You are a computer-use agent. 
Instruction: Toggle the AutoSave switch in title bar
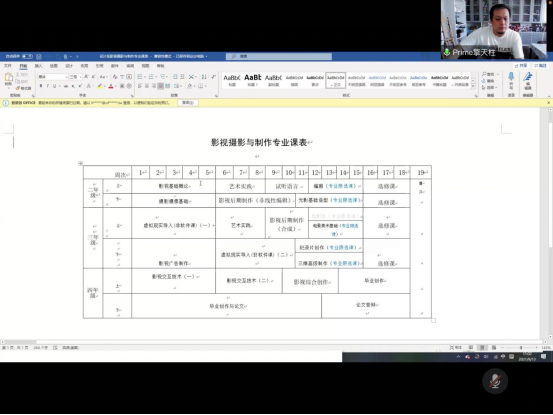[27, 56]
